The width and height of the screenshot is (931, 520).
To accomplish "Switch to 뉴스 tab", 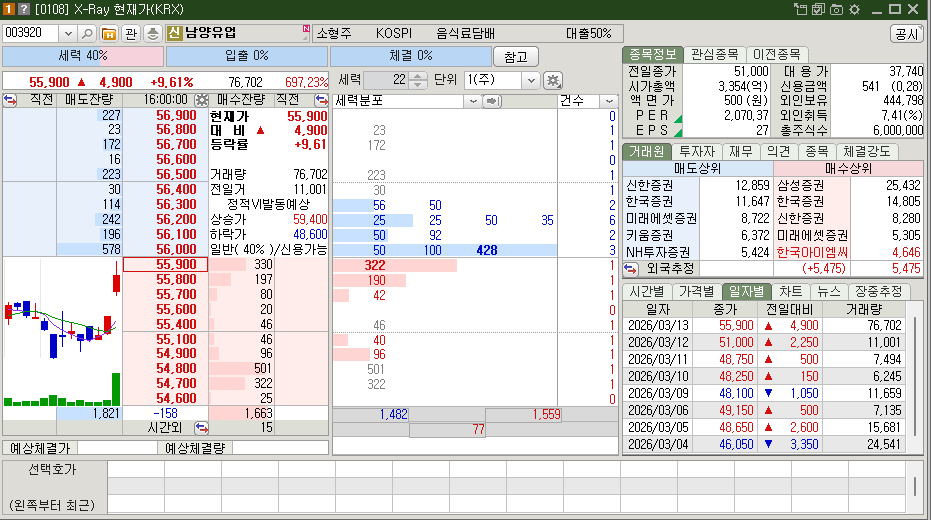I will [x=828, y=291].
